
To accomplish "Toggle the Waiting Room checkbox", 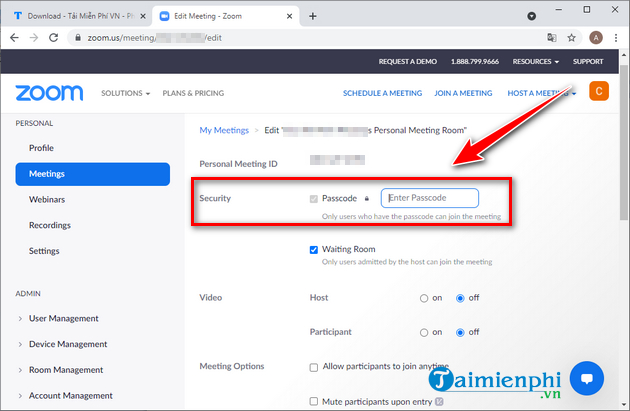I will click(314, 249).
